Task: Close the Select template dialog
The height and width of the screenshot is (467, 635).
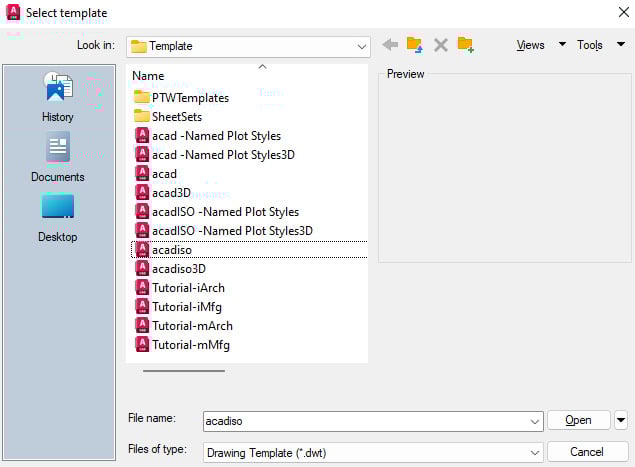Action: (x=624, y=12)
